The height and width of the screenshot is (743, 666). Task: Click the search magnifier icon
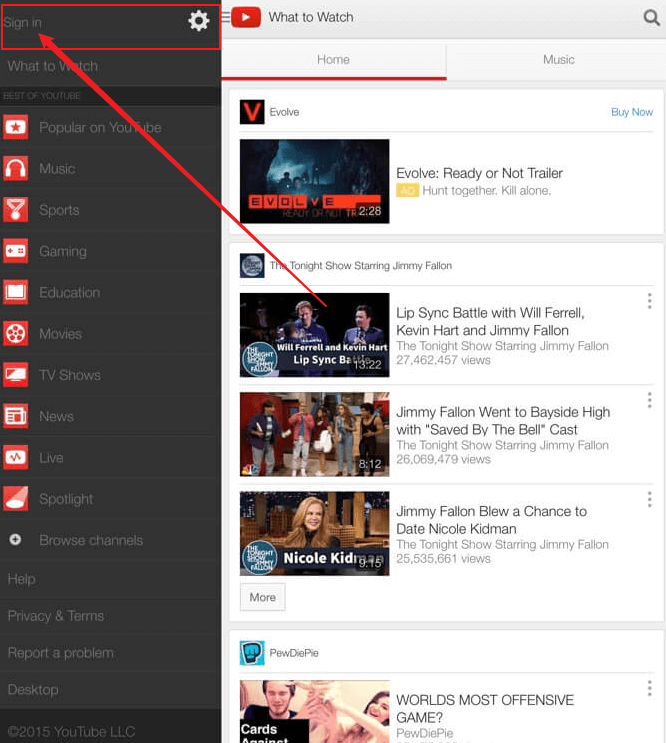[x=652, y=17]
